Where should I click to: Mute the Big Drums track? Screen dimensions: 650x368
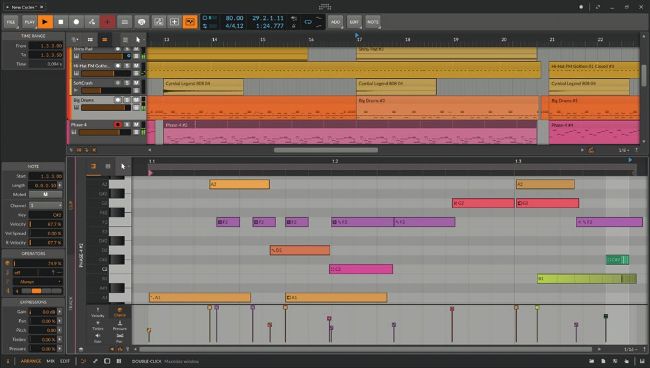pos(136,100)
